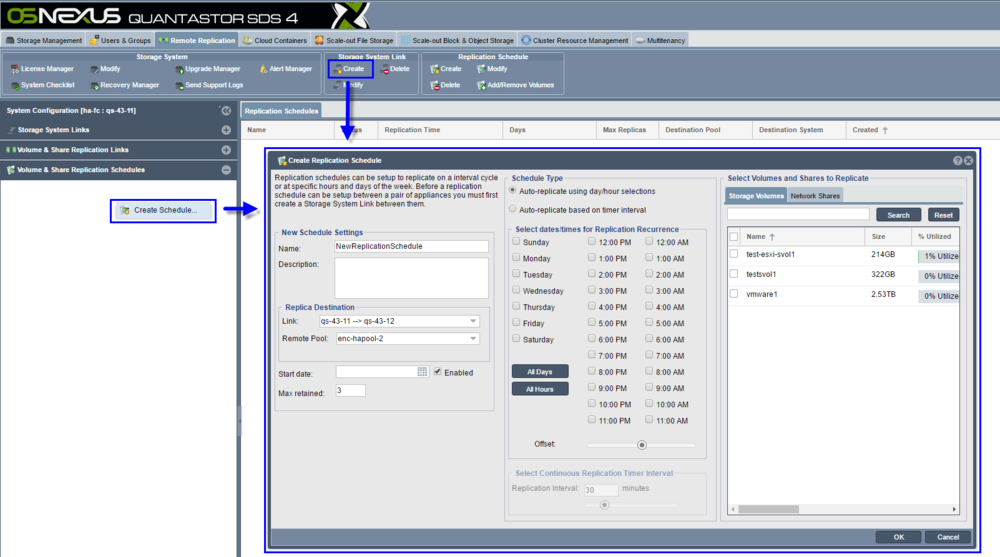The image size is (1000, 557).
Task: Select Auto-replicate using day/hour selections
Action: 513,191
